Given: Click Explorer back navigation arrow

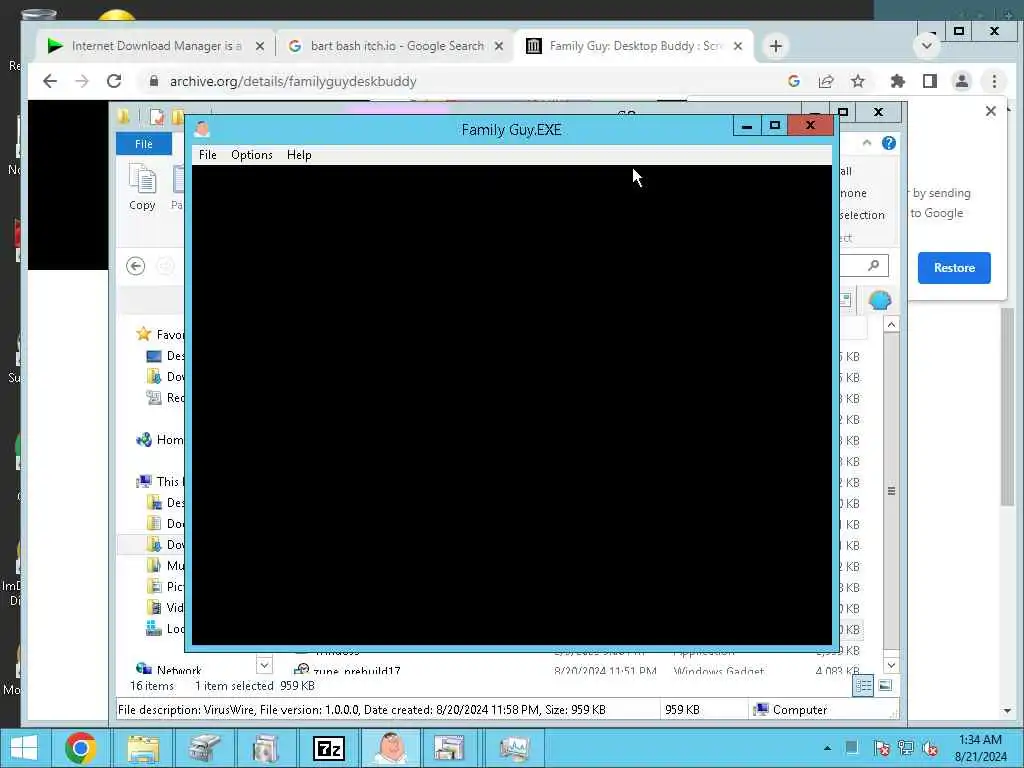Looking at the screenshot, I should [135, 266].
